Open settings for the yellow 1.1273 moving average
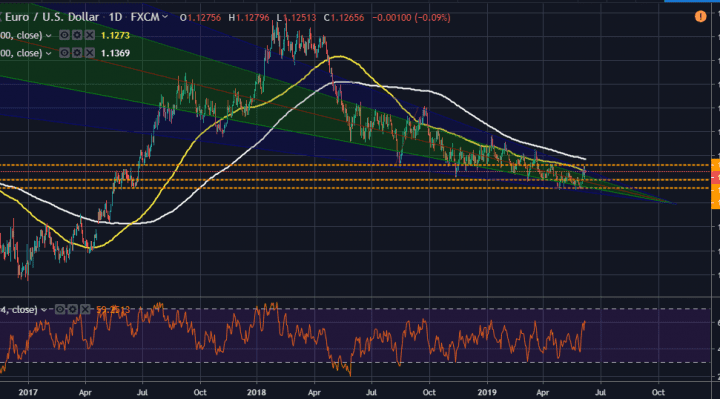This screenshot has width=720, height=399. [77, 35]
